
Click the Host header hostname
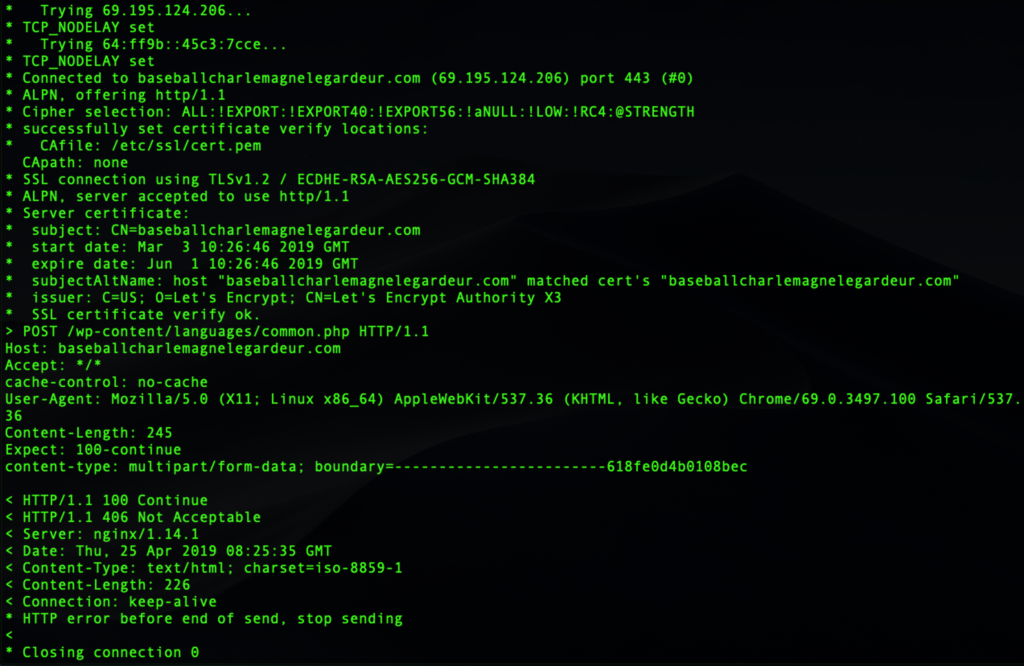[199, 349]
